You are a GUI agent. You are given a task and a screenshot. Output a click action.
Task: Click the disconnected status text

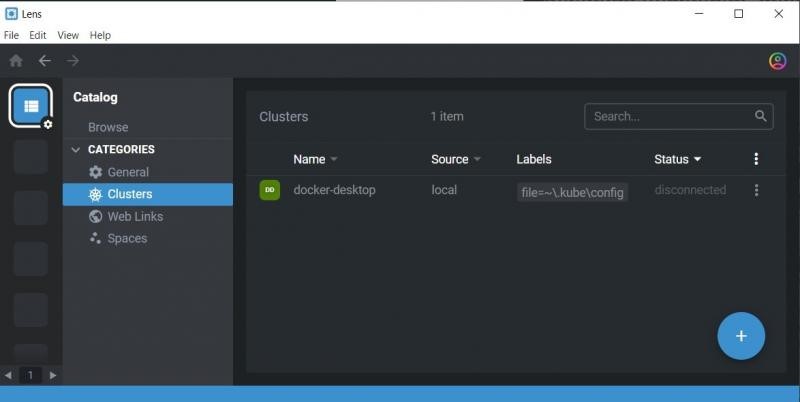coord(690,190)
